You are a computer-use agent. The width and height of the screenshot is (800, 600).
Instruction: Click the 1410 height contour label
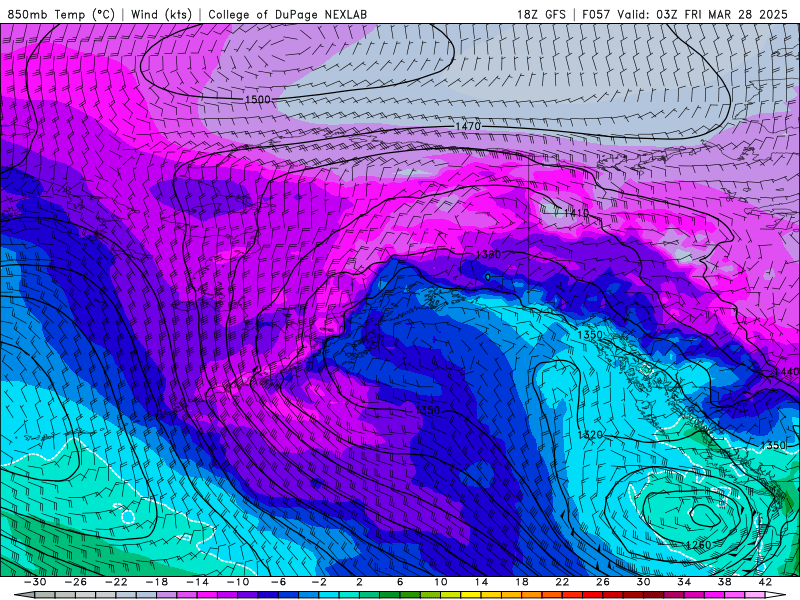[576, 213]
